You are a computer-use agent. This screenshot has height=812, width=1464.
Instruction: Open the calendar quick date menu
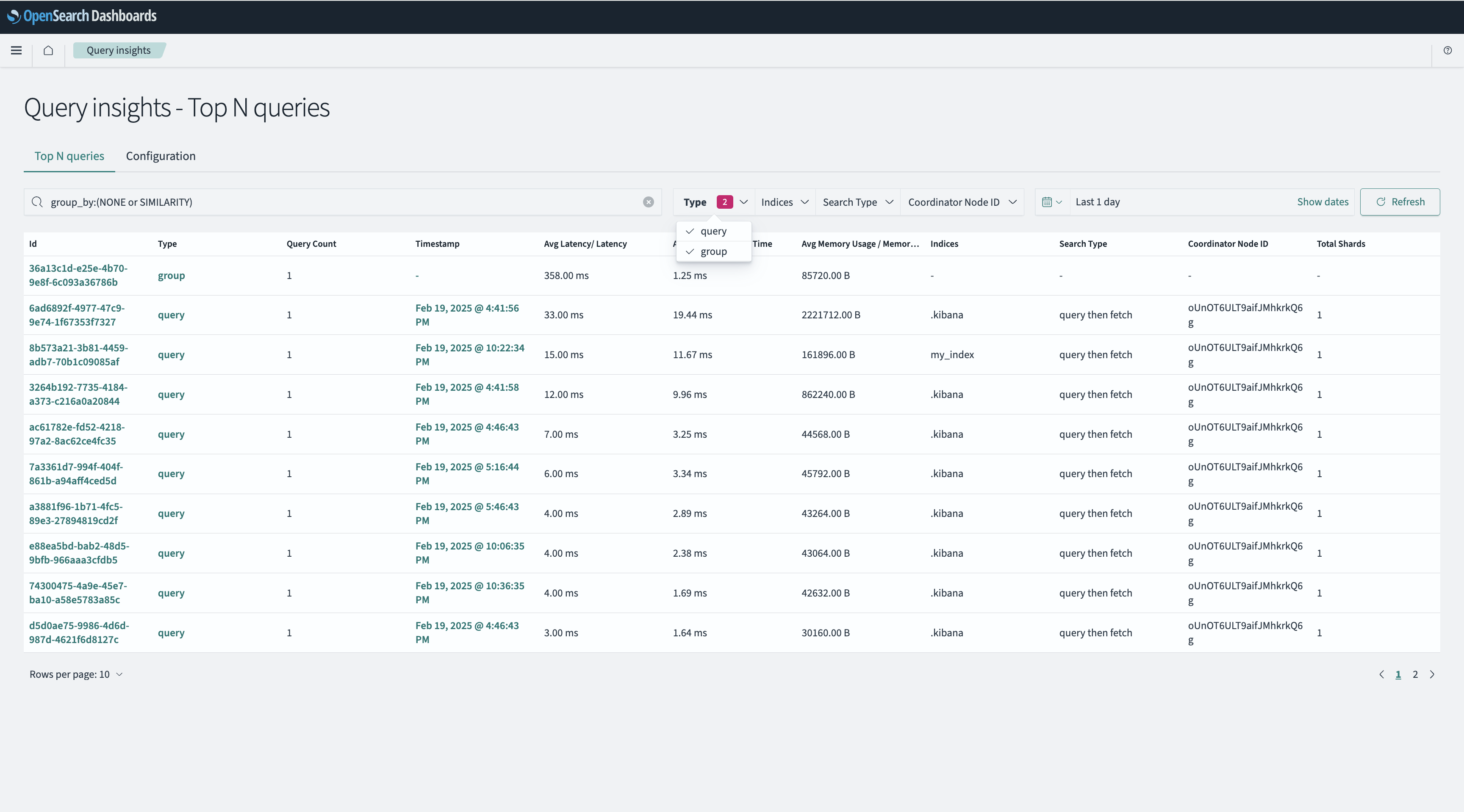pyautogui.click(x=1052, y=202)
